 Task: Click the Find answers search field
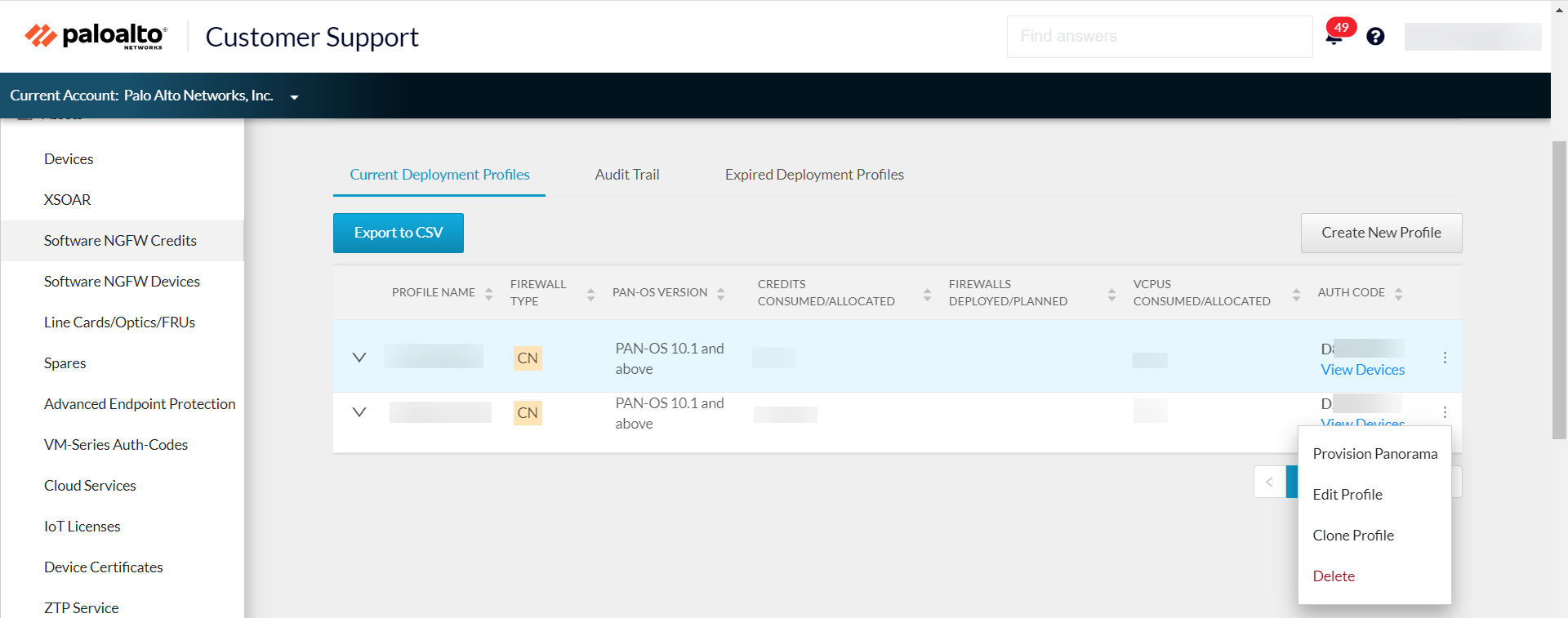coord(1158,37)
